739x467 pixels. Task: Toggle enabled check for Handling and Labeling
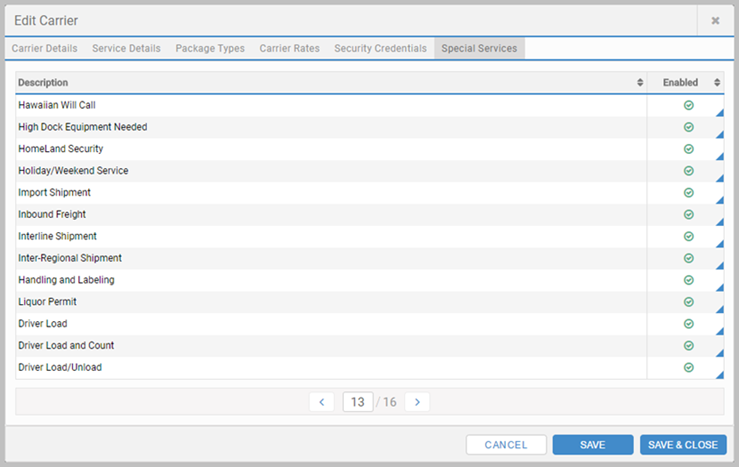pos(689,280)
